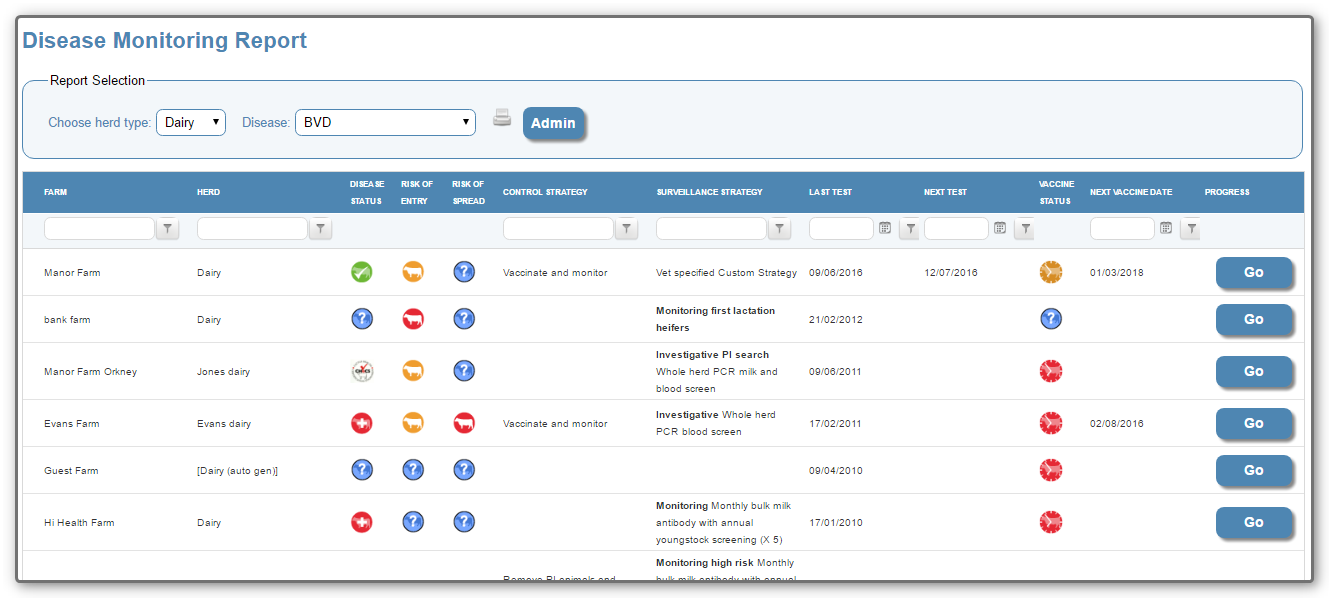The image size is (1329, 598).
Task: Open the Next Test calendar picker
Action: pyautogui.click(x=1000, y=228)
